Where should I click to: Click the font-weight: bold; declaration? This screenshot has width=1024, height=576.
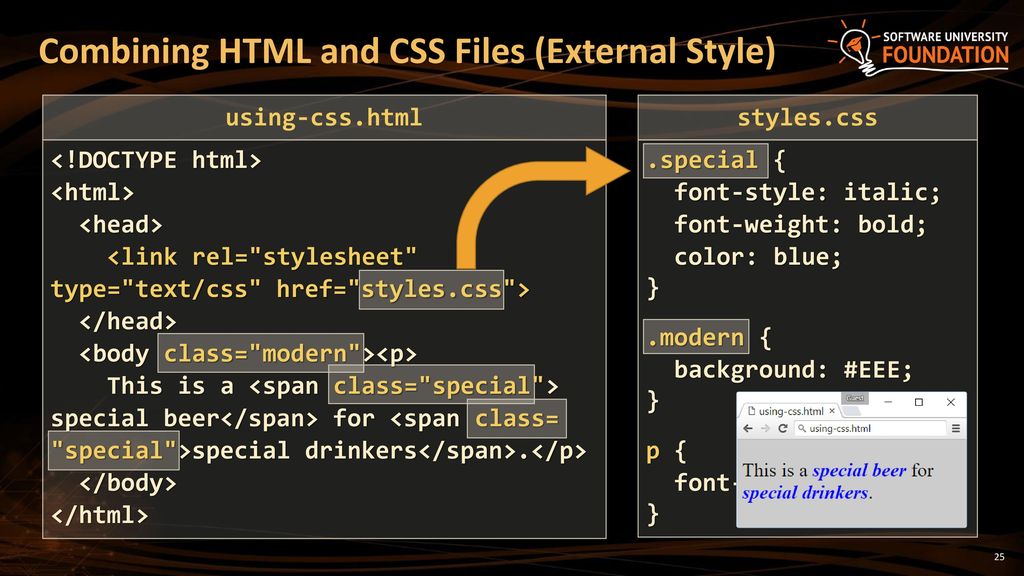[800, 225]
